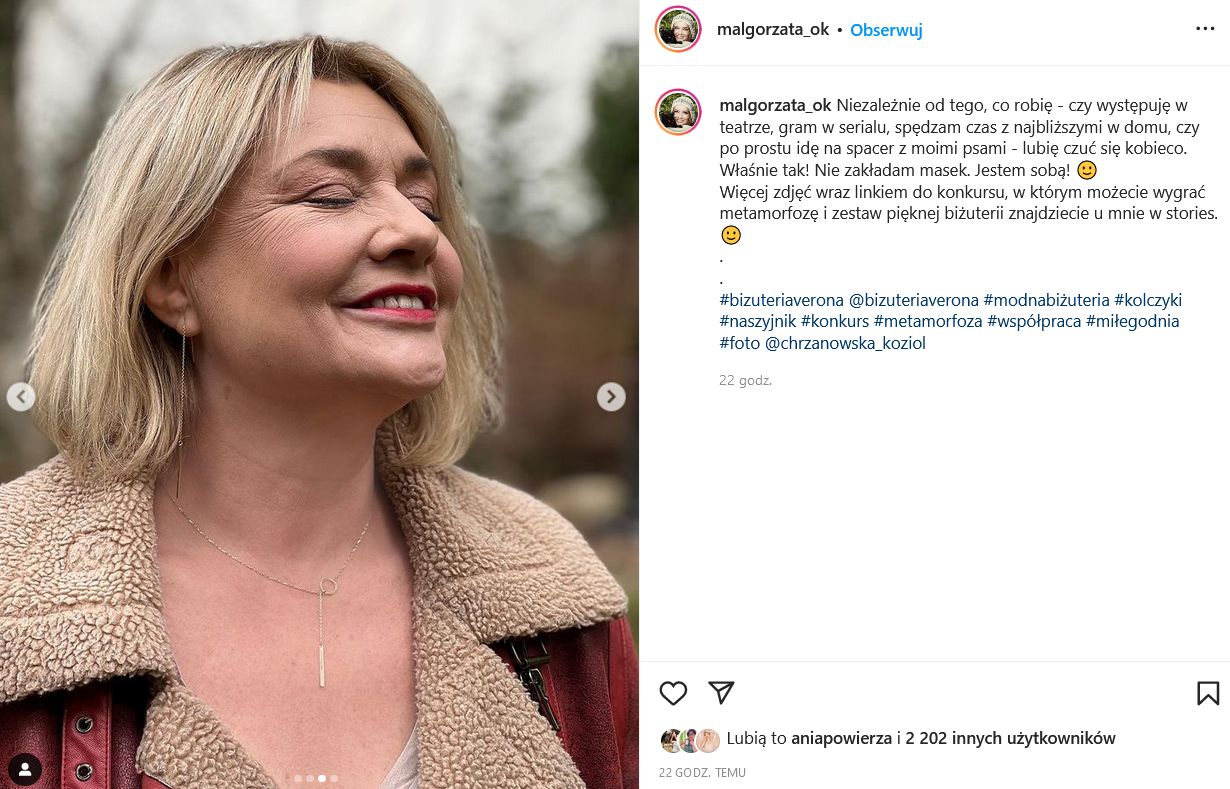Screen dimensions: 1230x789
Task: Like the post with the heart icon
Action: 673,693
